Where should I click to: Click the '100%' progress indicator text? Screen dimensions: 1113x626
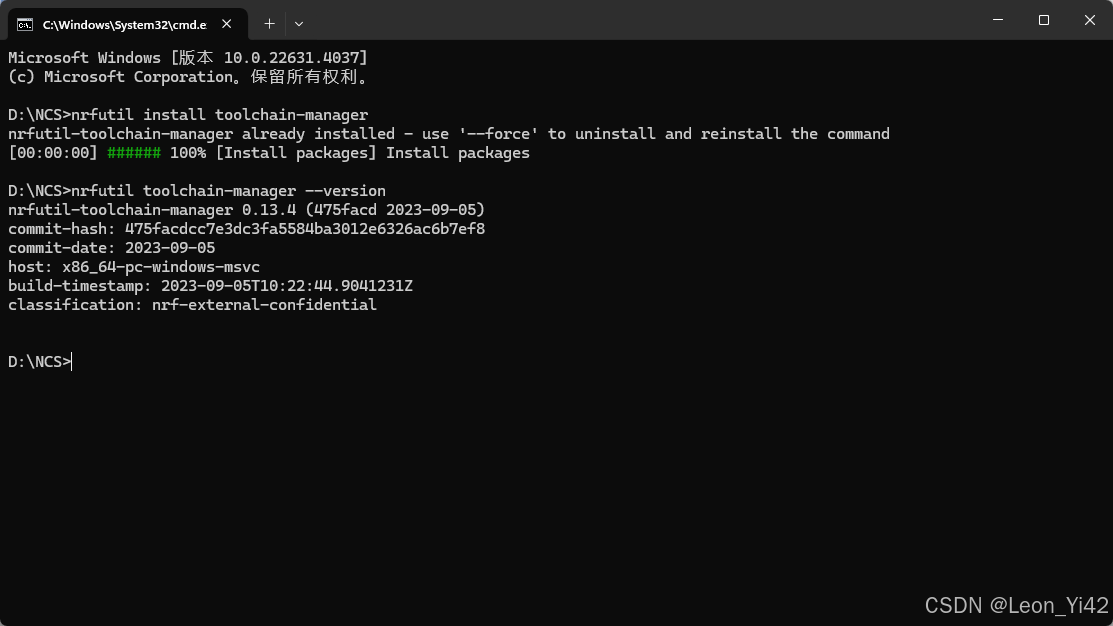188,152
